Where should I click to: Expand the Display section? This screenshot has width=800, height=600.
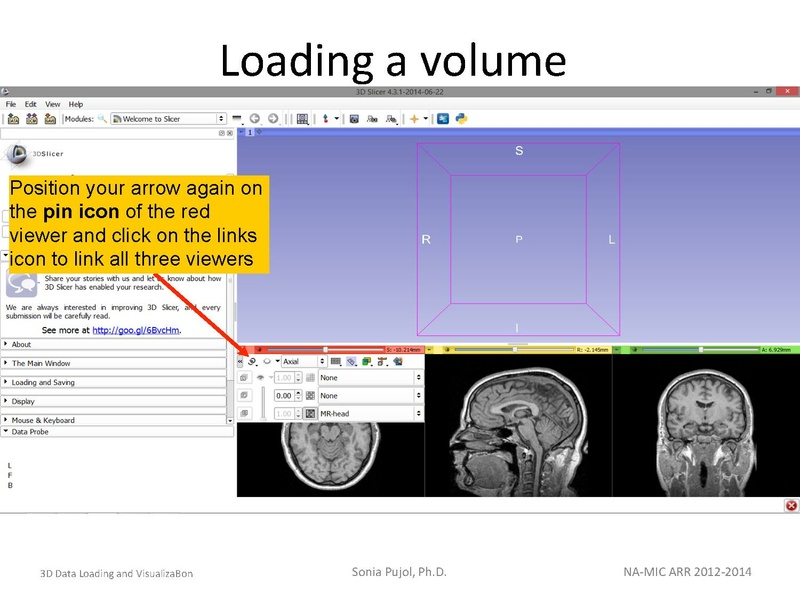[x=114, y=402]
